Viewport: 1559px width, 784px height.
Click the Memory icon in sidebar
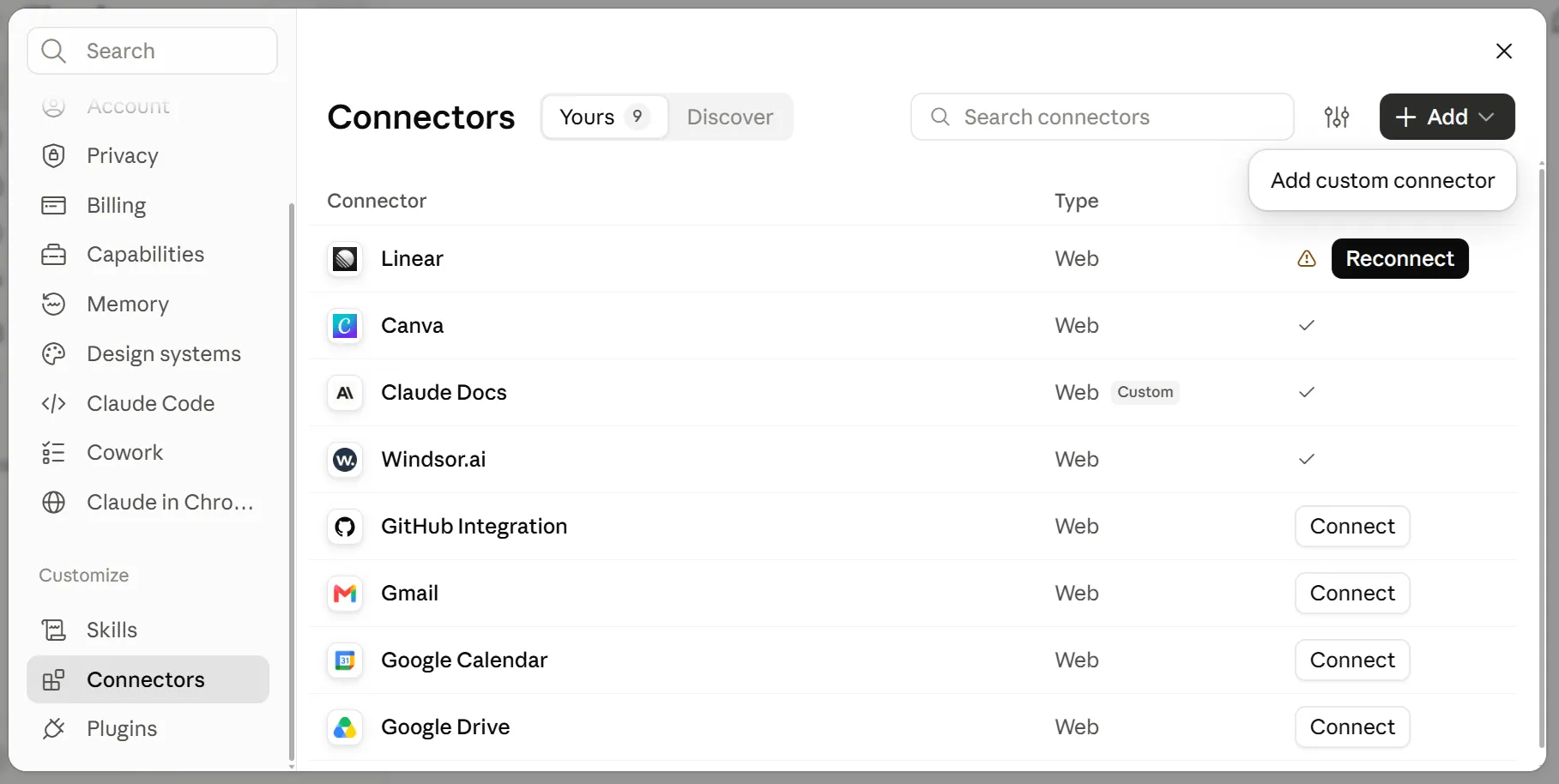54,305
